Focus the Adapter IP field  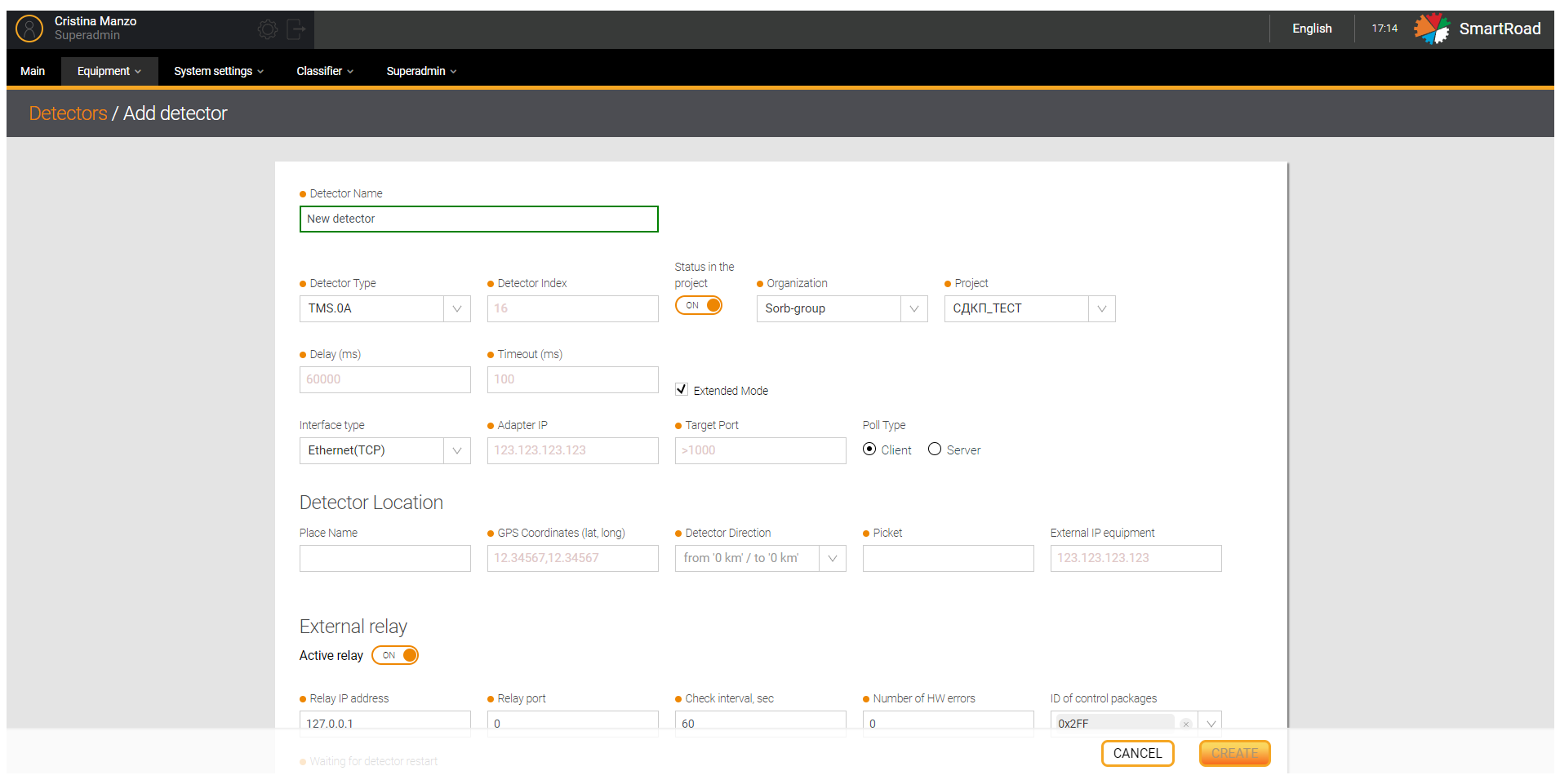pos(573,450)
